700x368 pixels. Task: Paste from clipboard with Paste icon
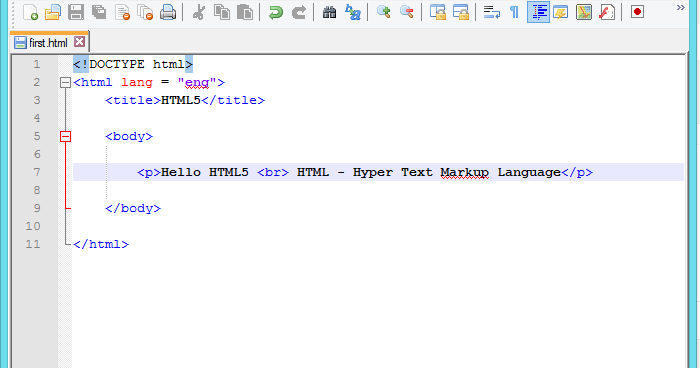point(245,12)
